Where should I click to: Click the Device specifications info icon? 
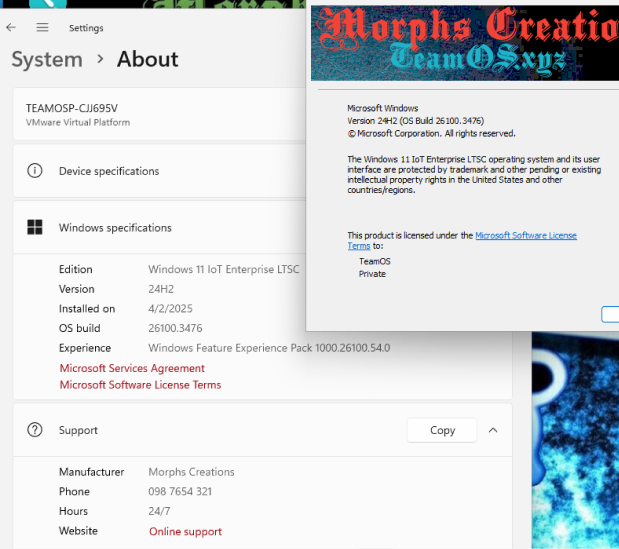[35, 171]
